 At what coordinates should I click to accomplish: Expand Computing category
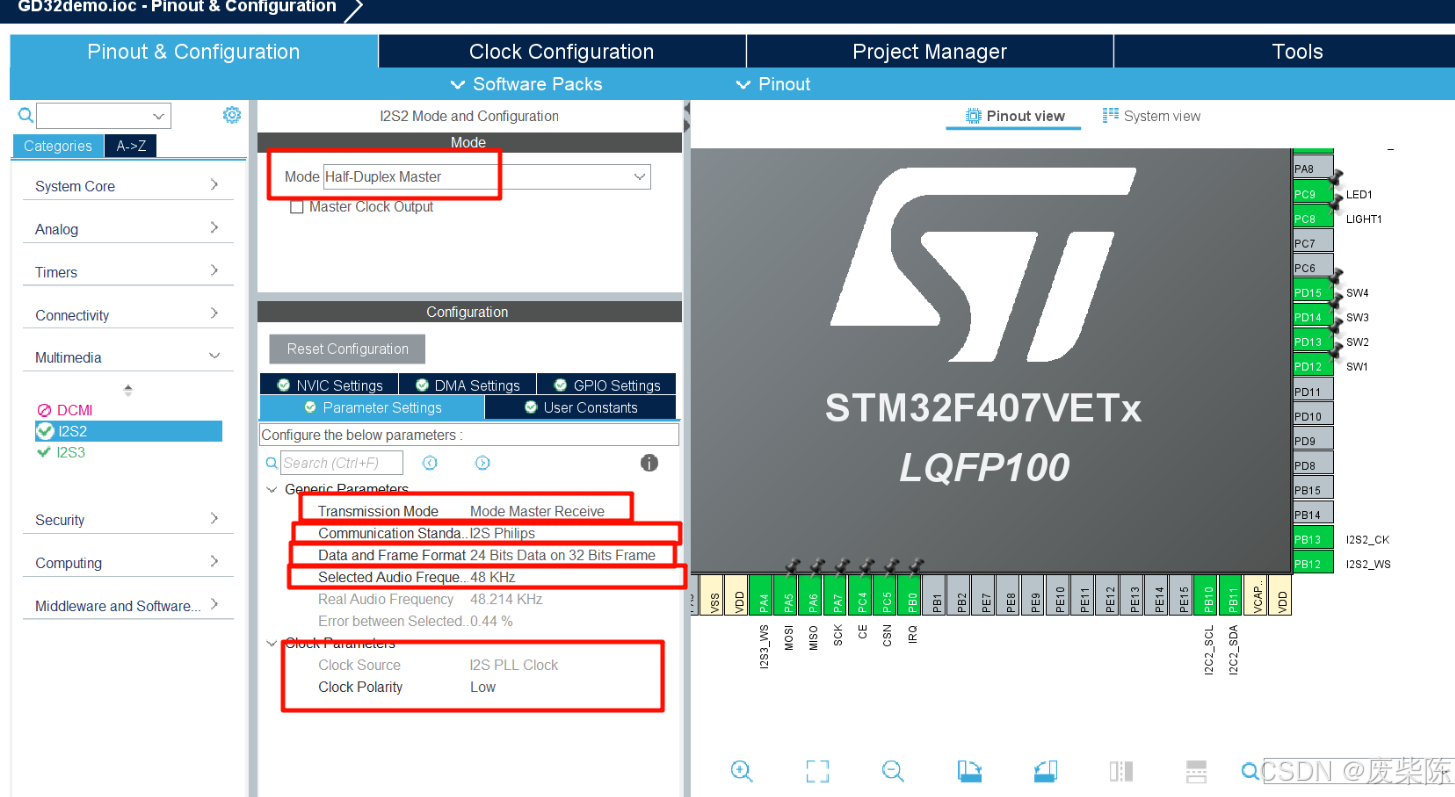(x=127, y=563)
